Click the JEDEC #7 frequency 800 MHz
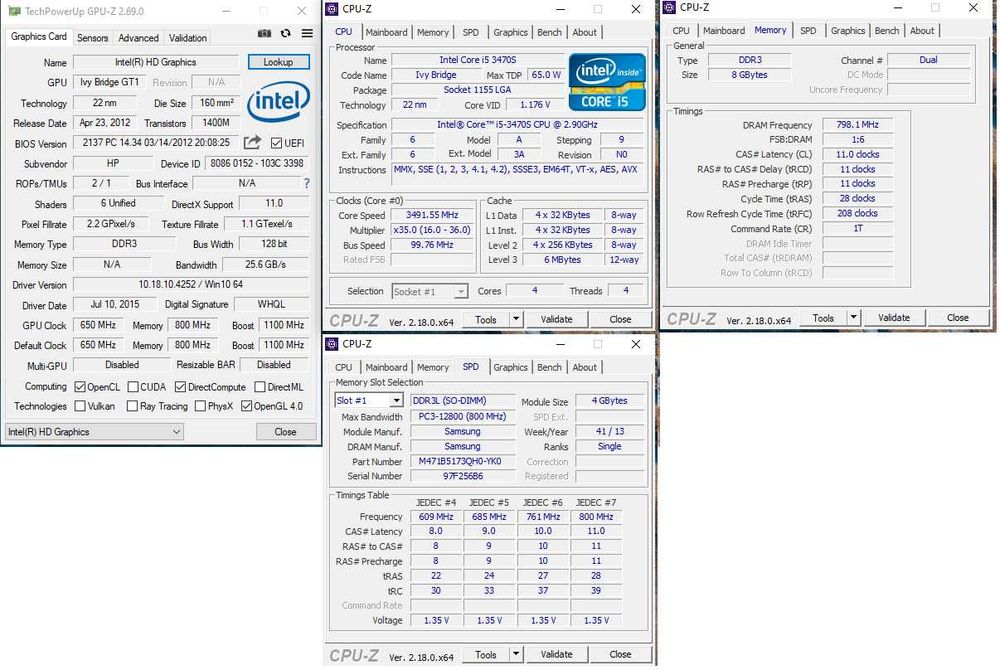This screenshot has height=670, width=1000. 596,517
